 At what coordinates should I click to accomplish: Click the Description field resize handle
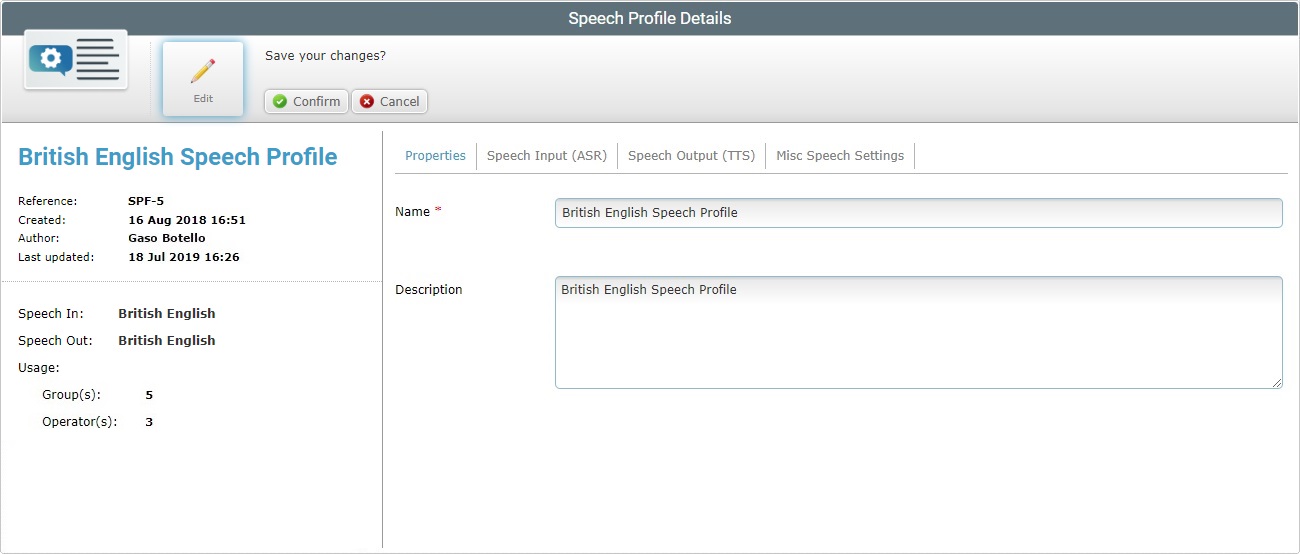(x=1276, y=382)
